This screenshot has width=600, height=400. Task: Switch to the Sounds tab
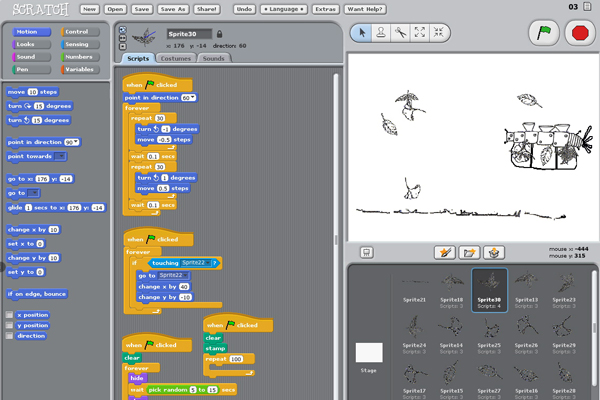click(x=214, y=58)
